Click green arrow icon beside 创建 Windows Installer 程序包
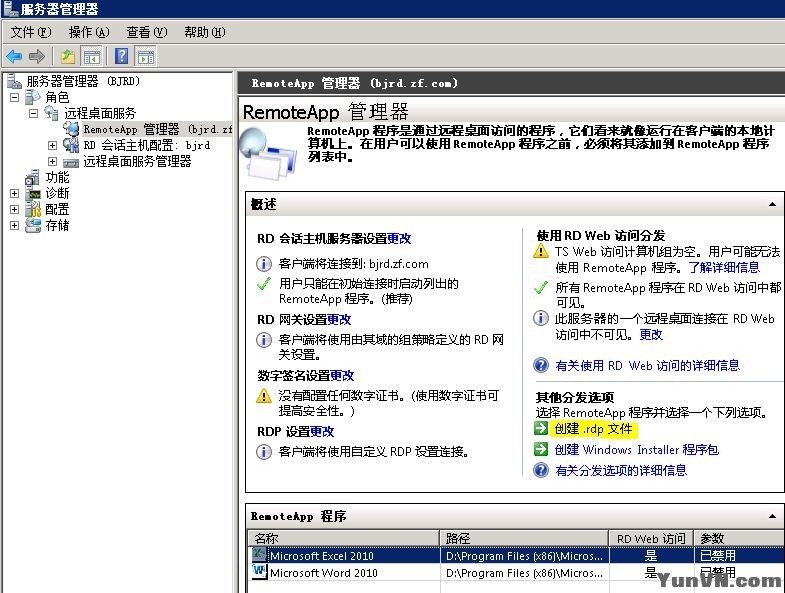 click(541, 449)
